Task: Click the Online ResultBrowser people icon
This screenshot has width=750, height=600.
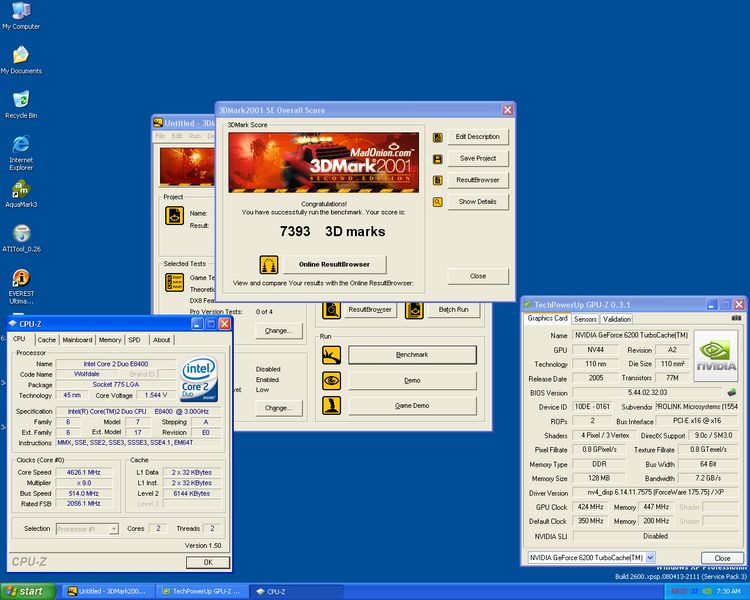Action: tap(269, 264)
